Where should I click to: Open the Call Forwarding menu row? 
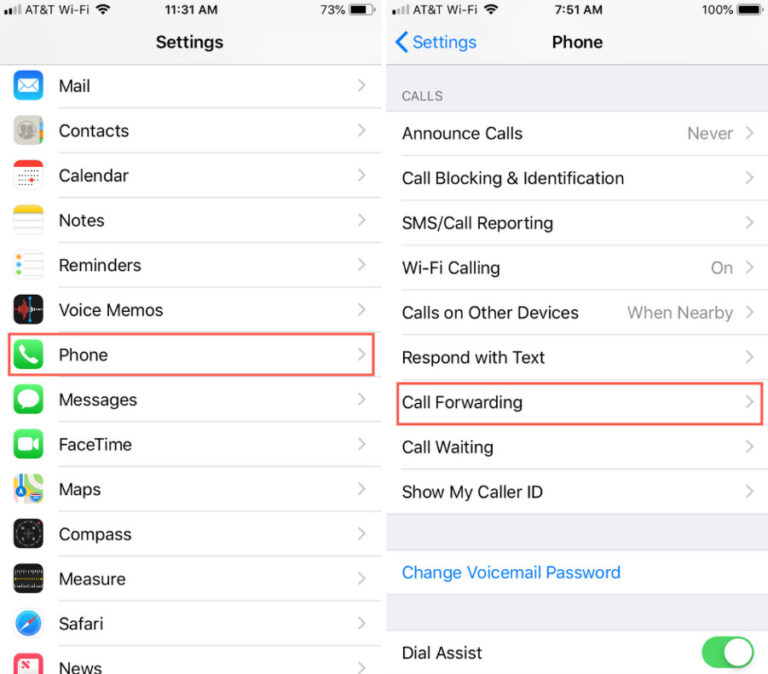tap(579, 403)
